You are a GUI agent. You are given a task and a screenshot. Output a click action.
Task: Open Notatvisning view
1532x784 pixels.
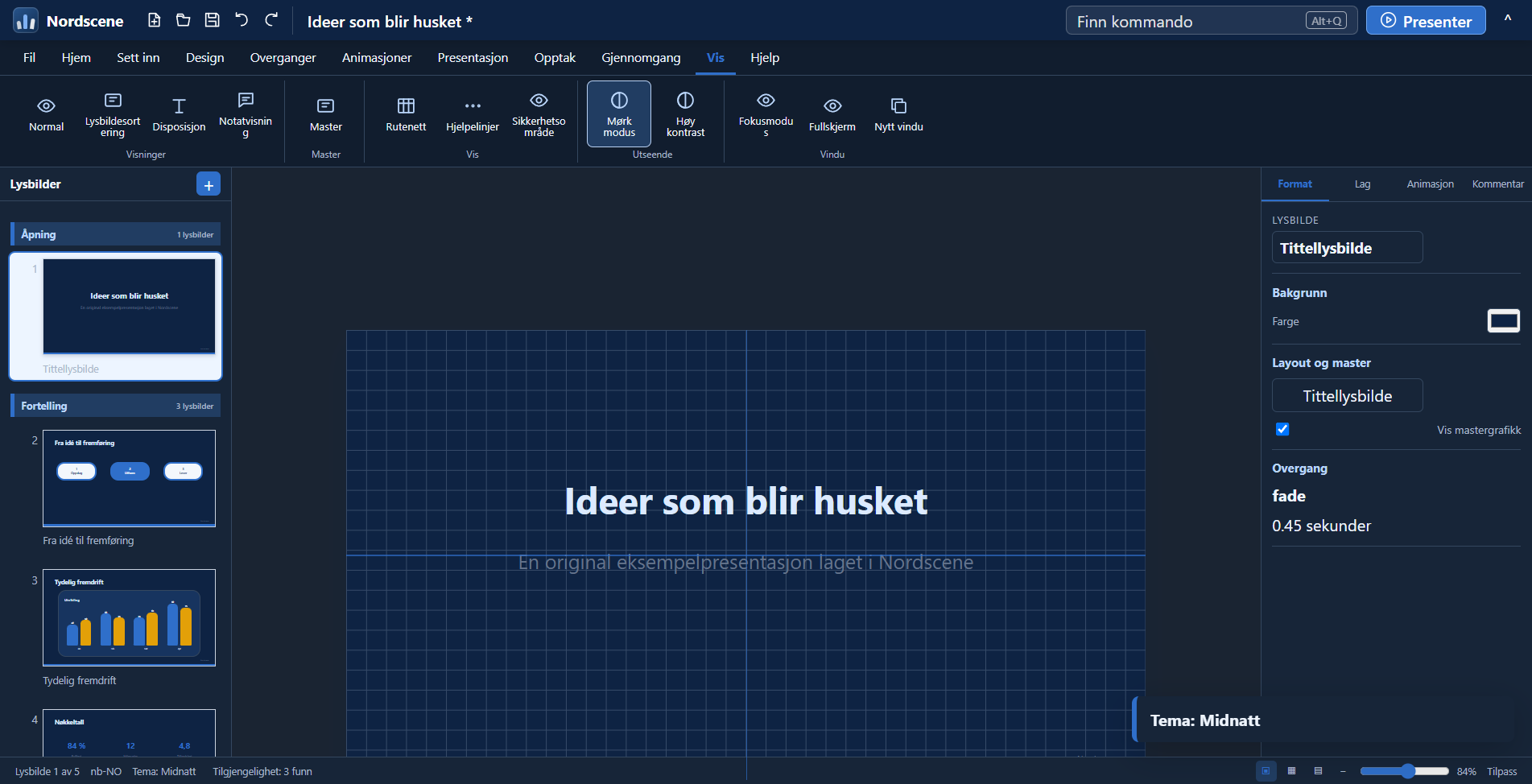246,115
